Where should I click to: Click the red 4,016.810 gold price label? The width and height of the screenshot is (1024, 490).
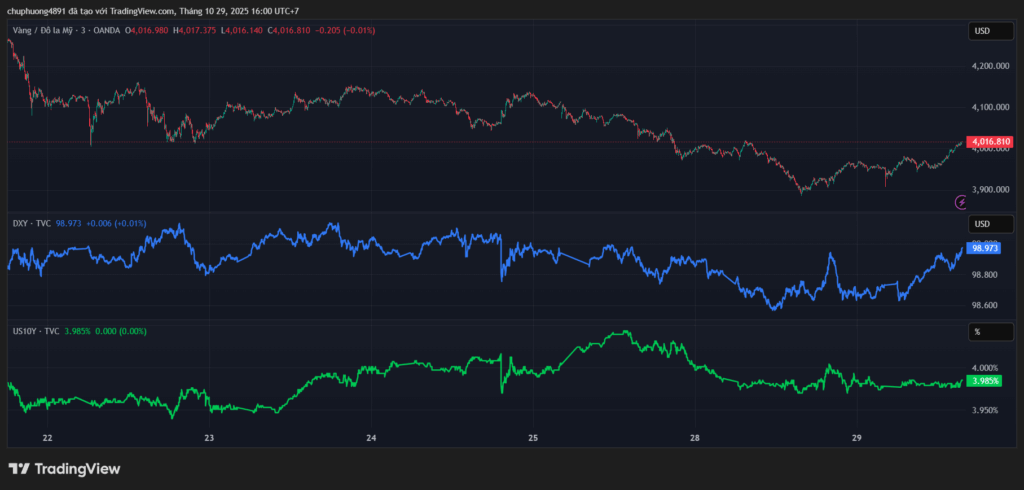tap(991, 142)
